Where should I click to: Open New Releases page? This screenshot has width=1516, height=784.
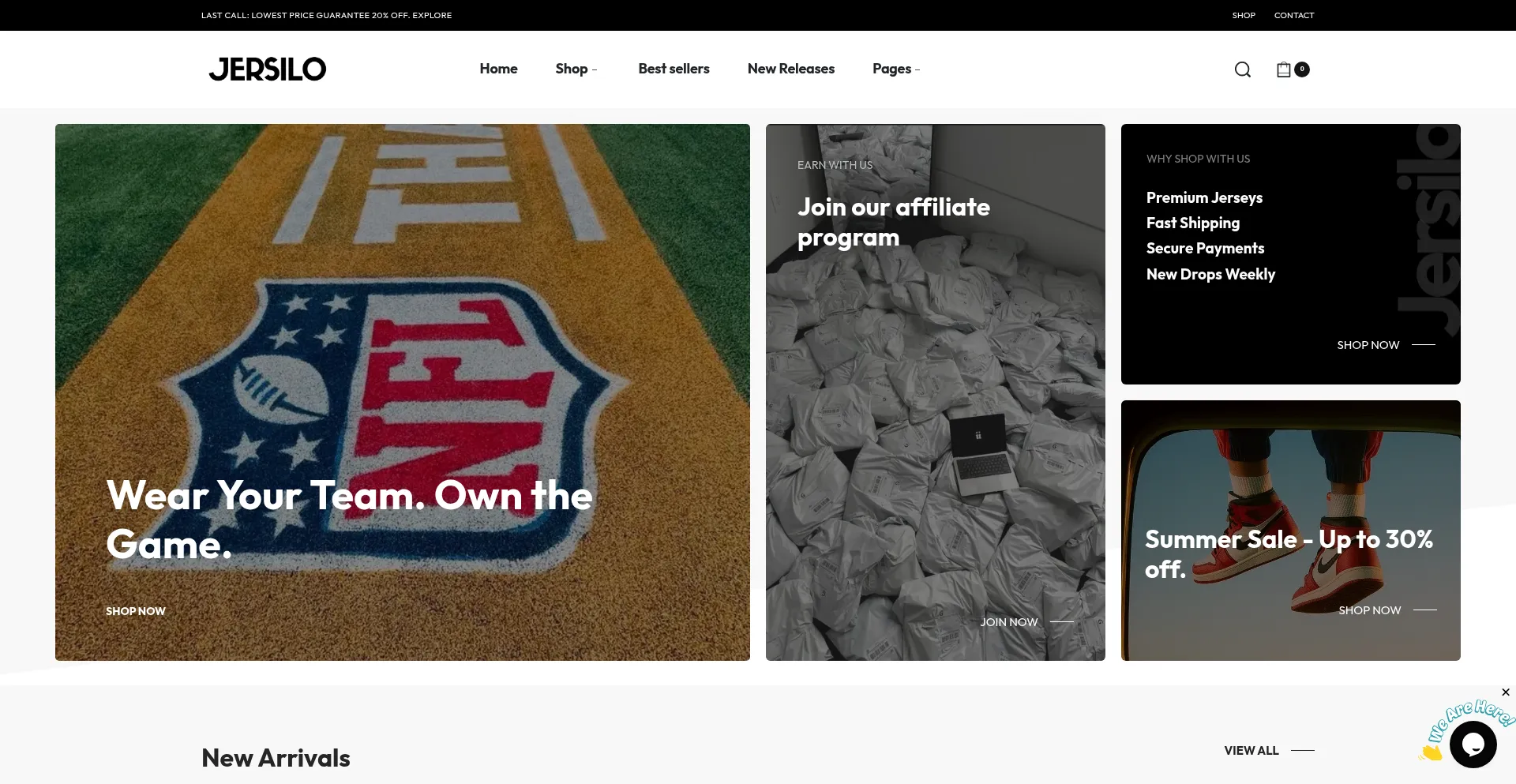pos(791,69)
